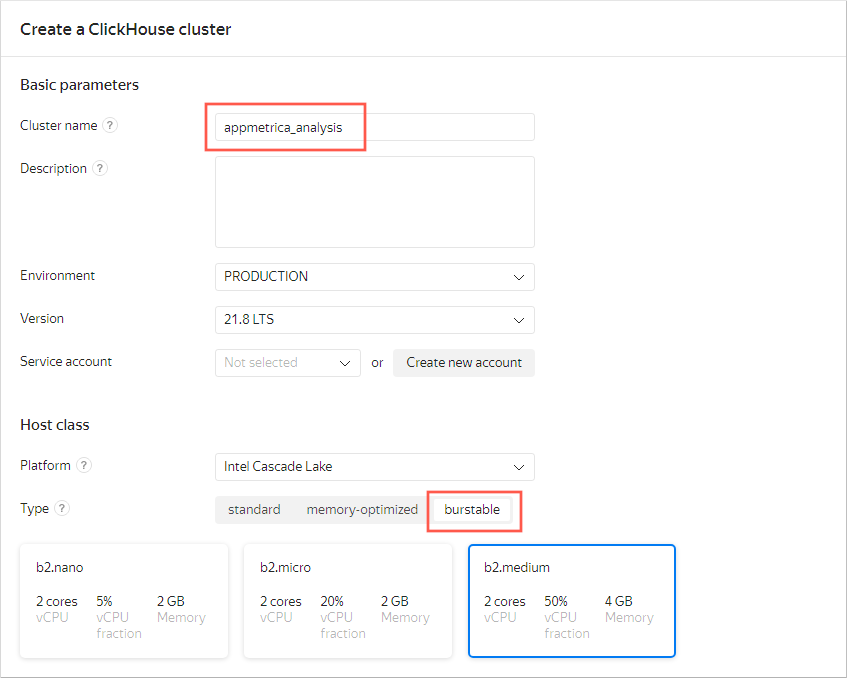The width and height of the screenshot is (847, 678).
Task: Open the Service account dropdown
Action: tap(287, 363)
